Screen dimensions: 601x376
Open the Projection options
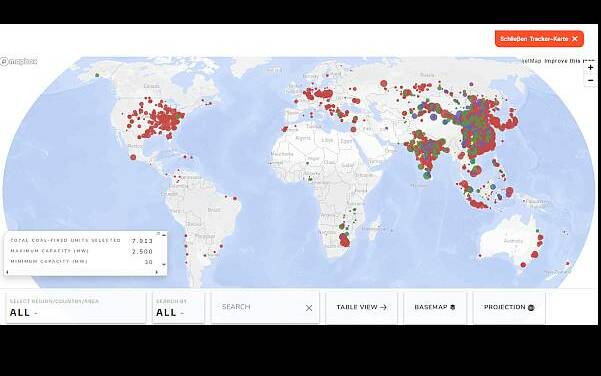509,307
